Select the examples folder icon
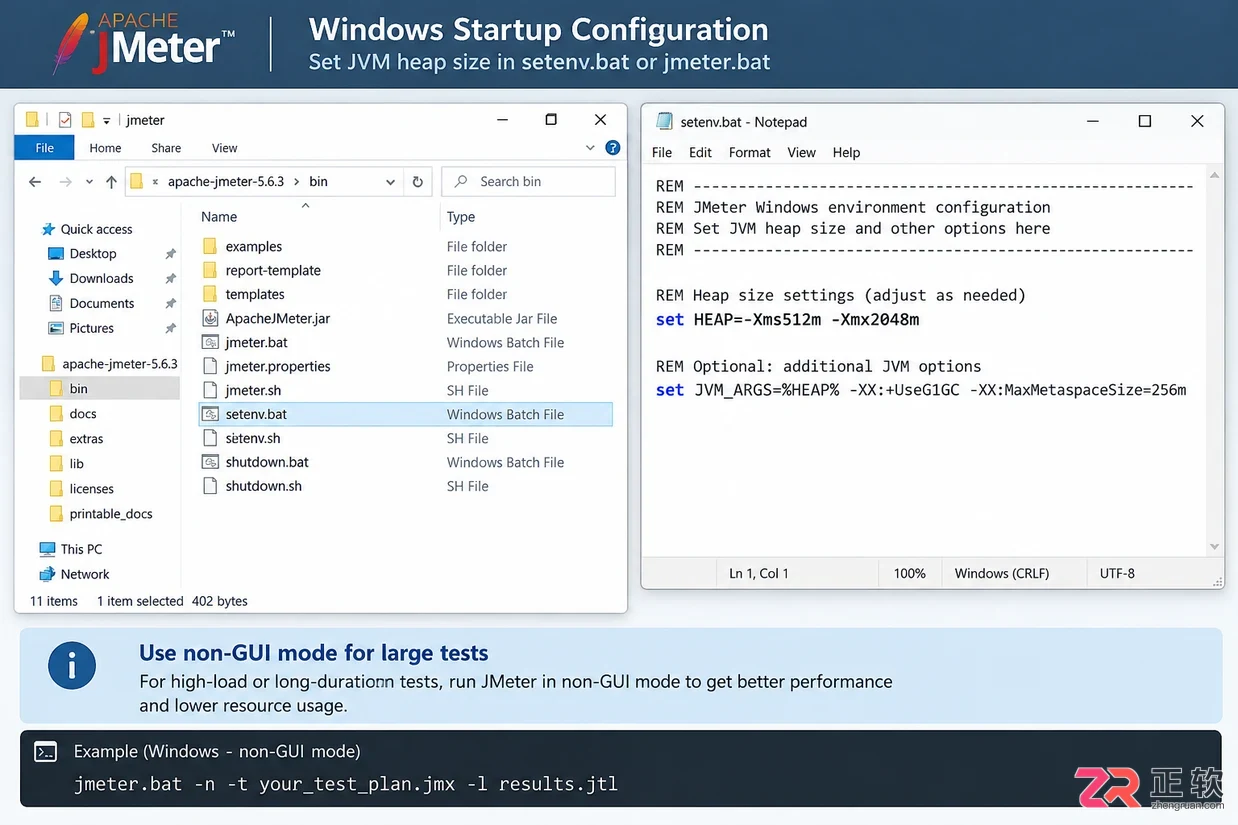 point(210,246)
